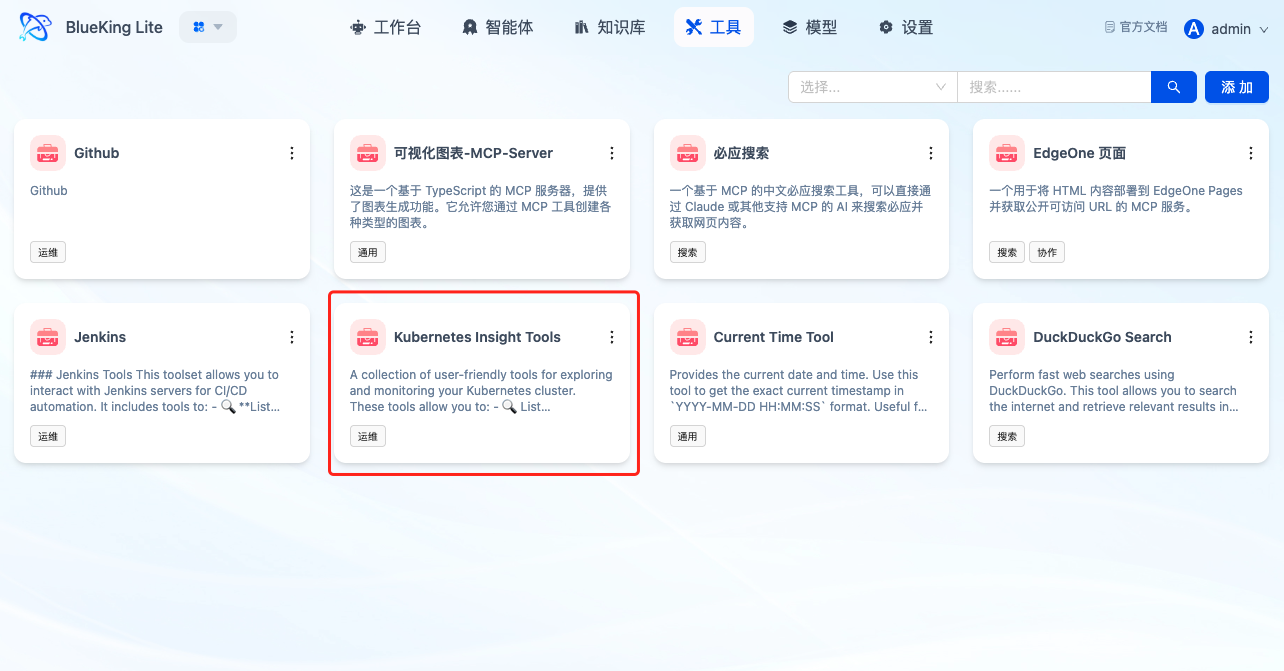Viewport: 1284px width, 671px height.
Task: Click the blue search magnifier button
Action: pos(1174,87)
